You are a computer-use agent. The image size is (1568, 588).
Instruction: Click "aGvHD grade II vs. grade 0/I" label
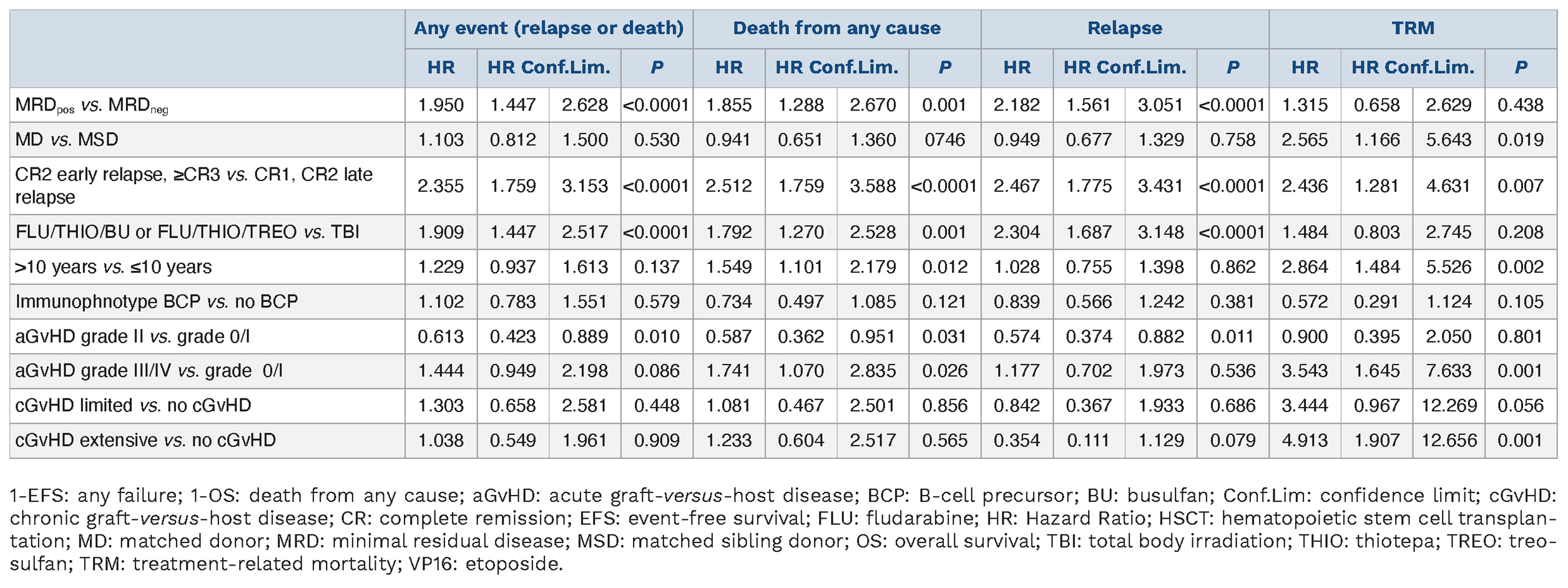click(x=132, y=336)
